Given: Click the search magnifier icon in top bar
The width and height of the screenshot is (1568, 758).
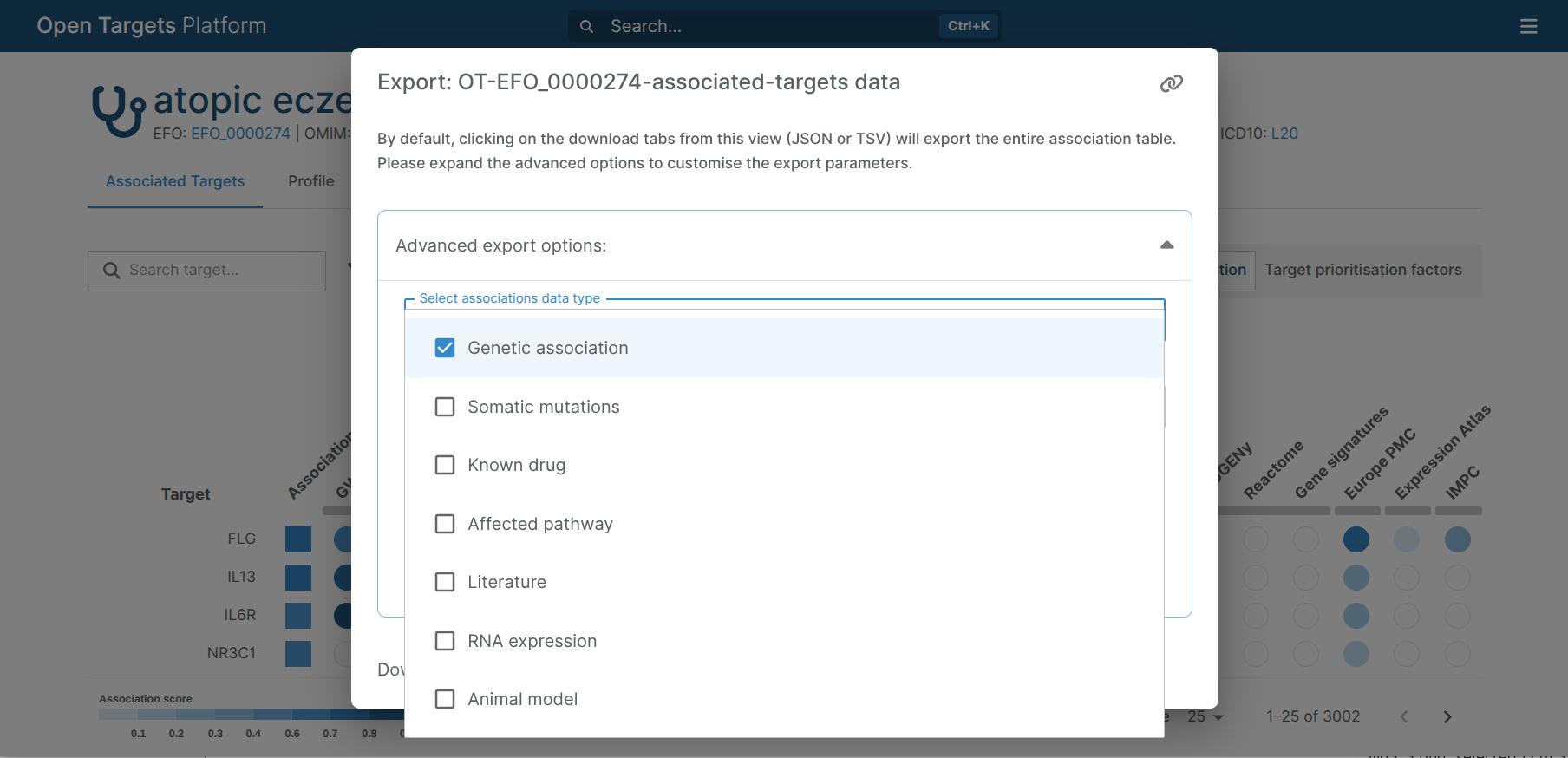Looking at the screenshot, I should coord(587,27).
